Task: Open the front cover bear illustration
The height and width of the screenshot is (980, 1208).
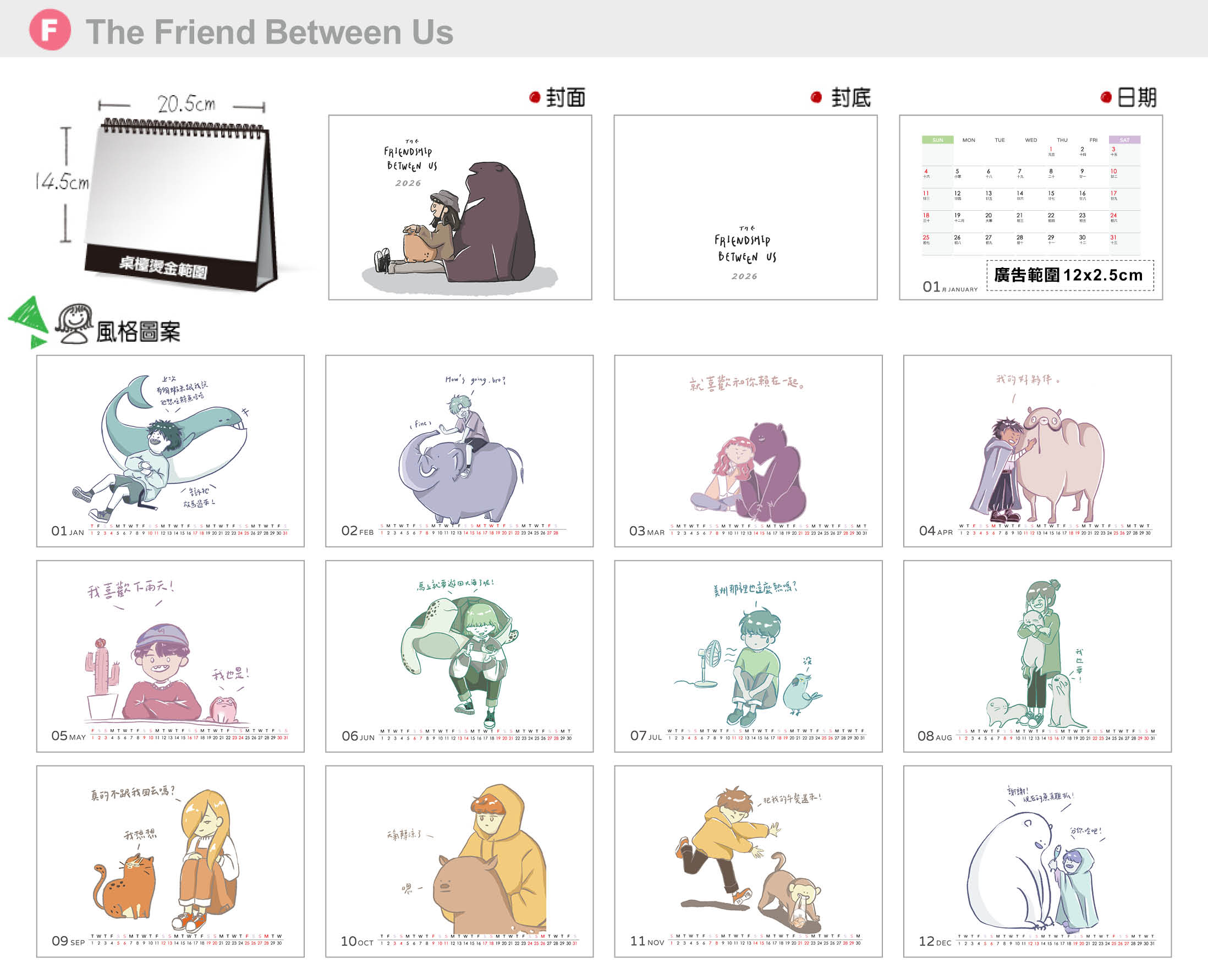Action: pos(460,207)
